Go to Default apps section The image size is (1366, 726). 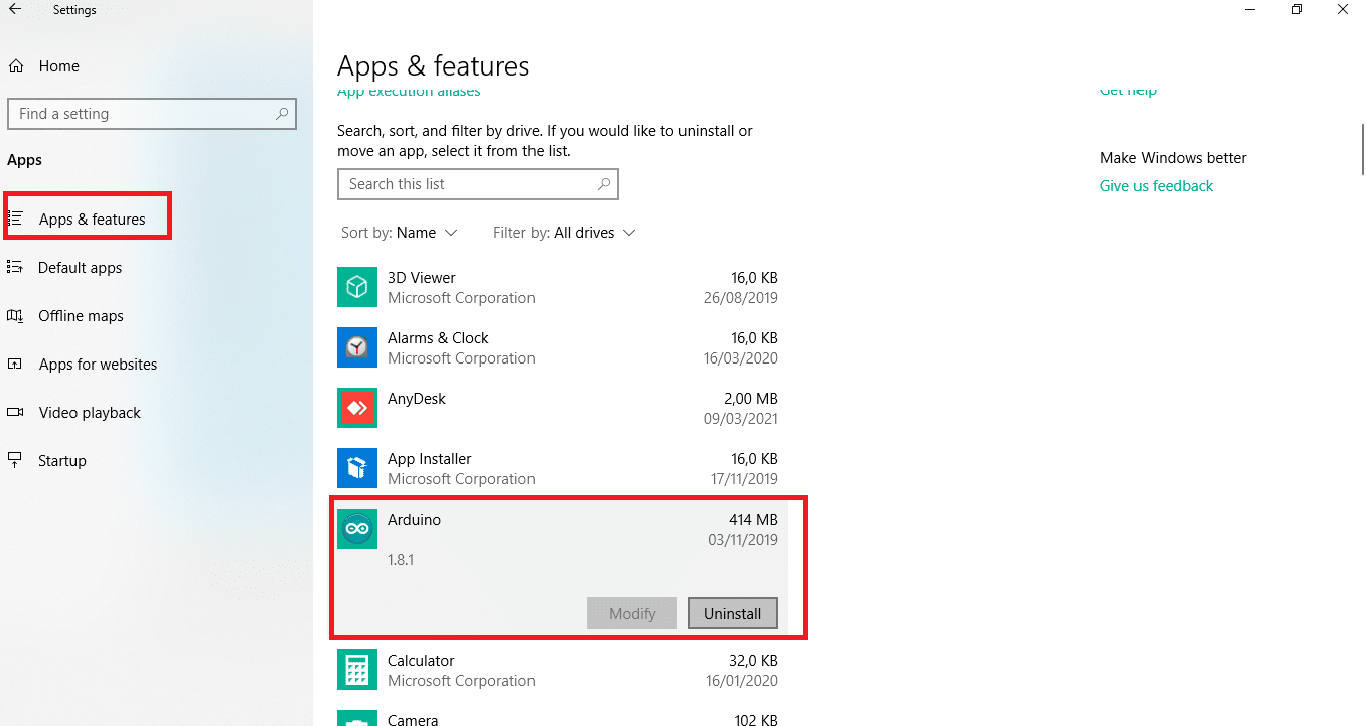[80, 268]
